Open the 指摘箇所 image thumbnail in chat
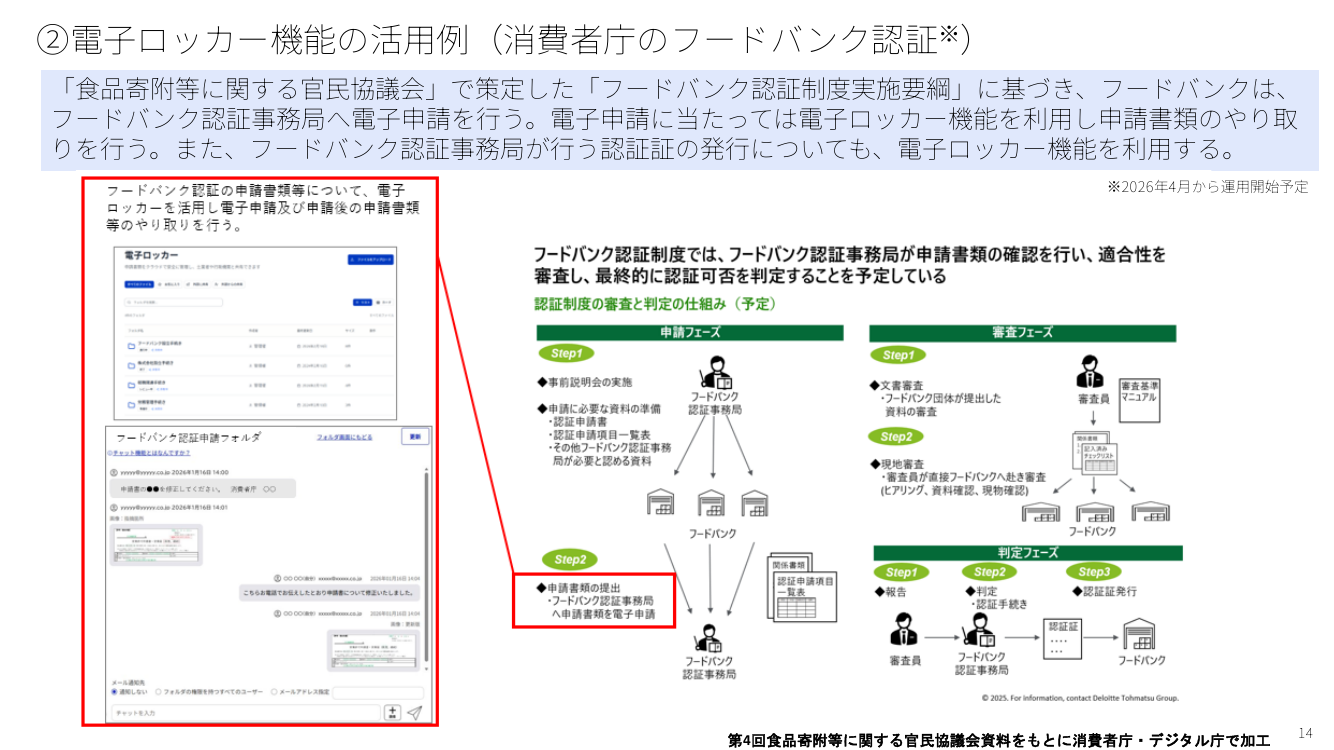This screenshot has height=750, width=1334. pos(156,545)
